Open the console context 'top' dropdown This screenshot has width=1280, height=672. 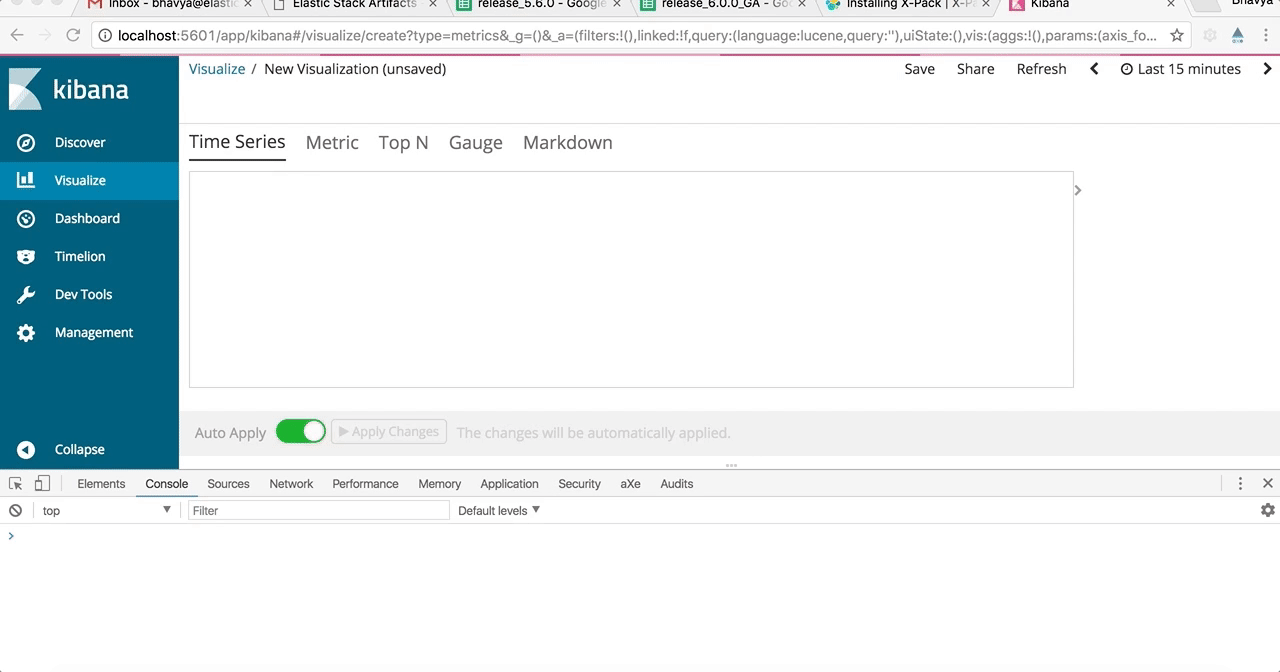(106, 511)
